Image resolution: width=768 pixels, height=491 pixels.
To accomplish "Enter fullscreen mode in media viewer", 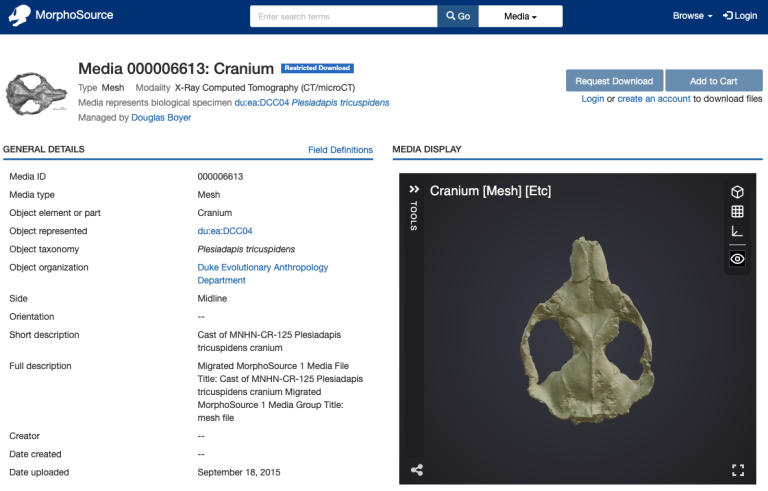I will [738, 469].
